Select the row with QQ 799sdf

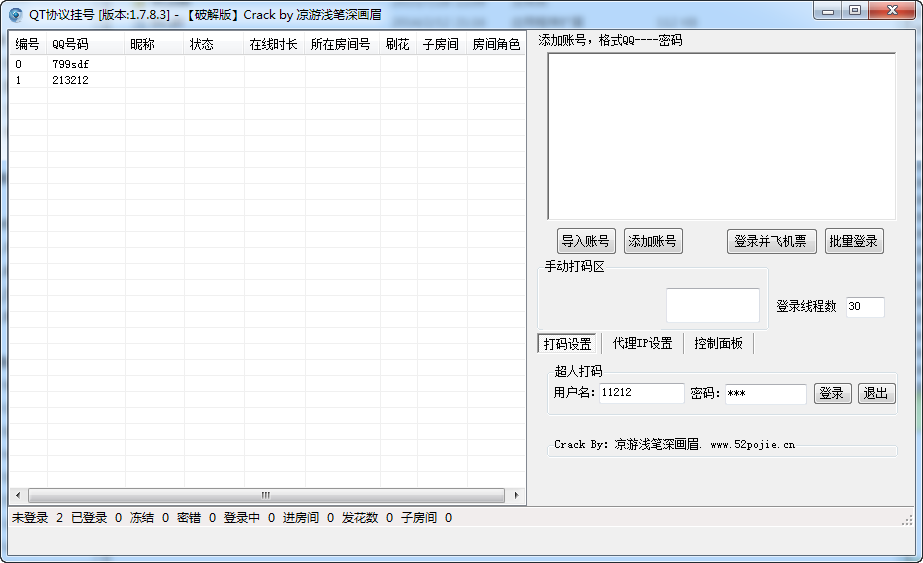267,64
